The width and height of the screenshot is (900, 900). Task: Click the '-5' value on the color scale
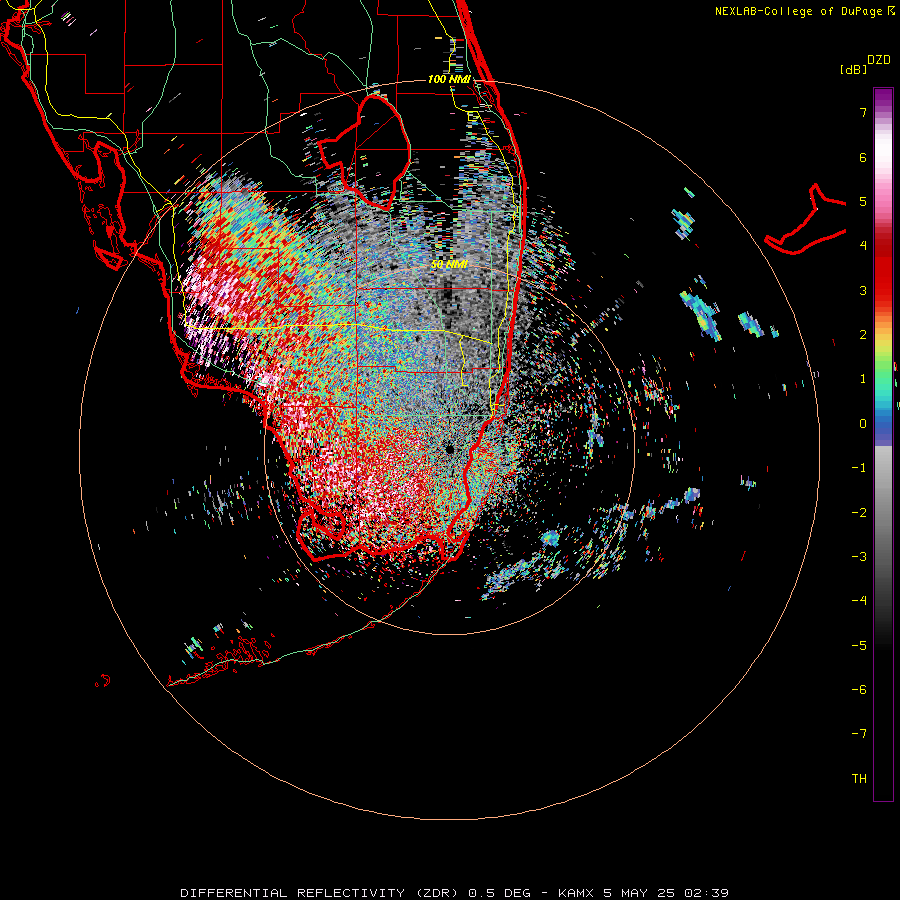tap(859, 646)
